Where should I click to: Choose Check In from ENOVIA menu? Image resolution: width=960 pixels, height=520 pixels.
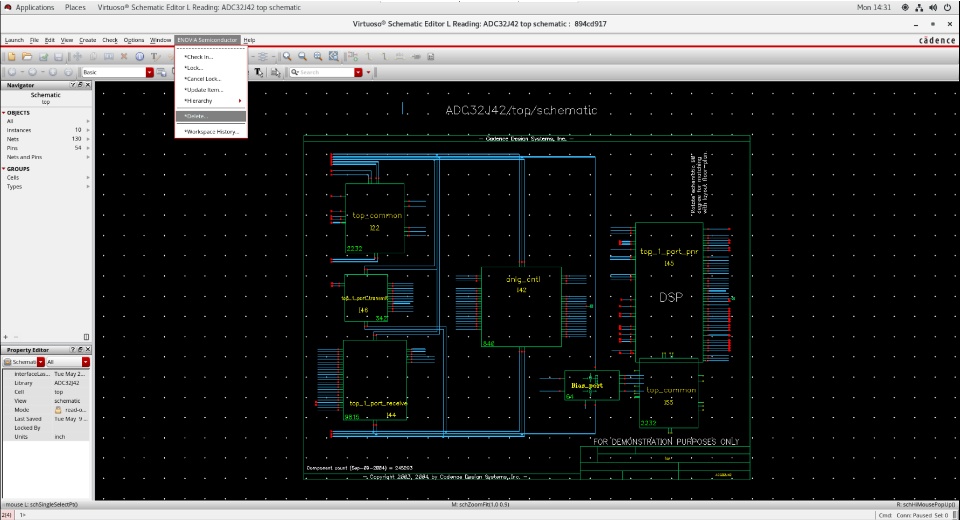[x=211, y=57]
